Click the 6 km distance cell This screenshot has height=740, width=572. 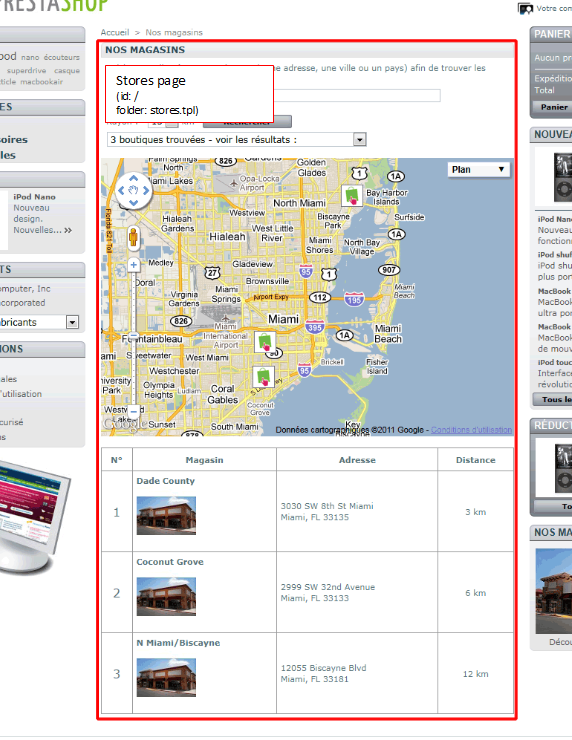(x=476, y=593)
